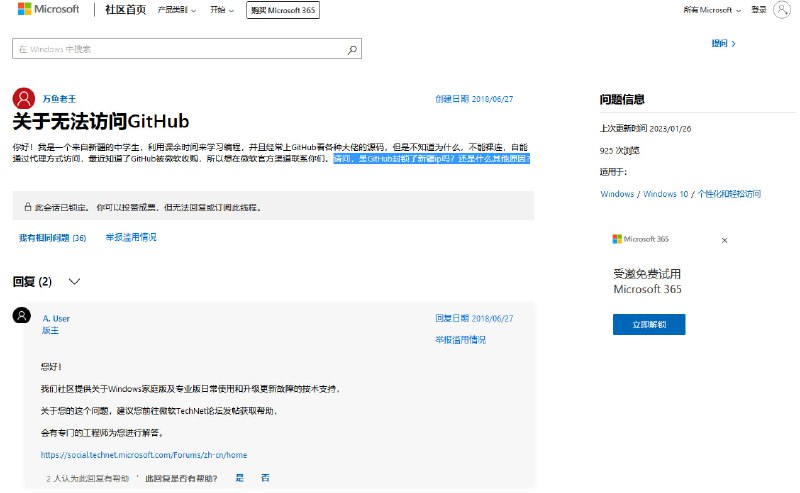800x493 pixels.
Task: Click the 适用于: label
Action: pos(613,172)
